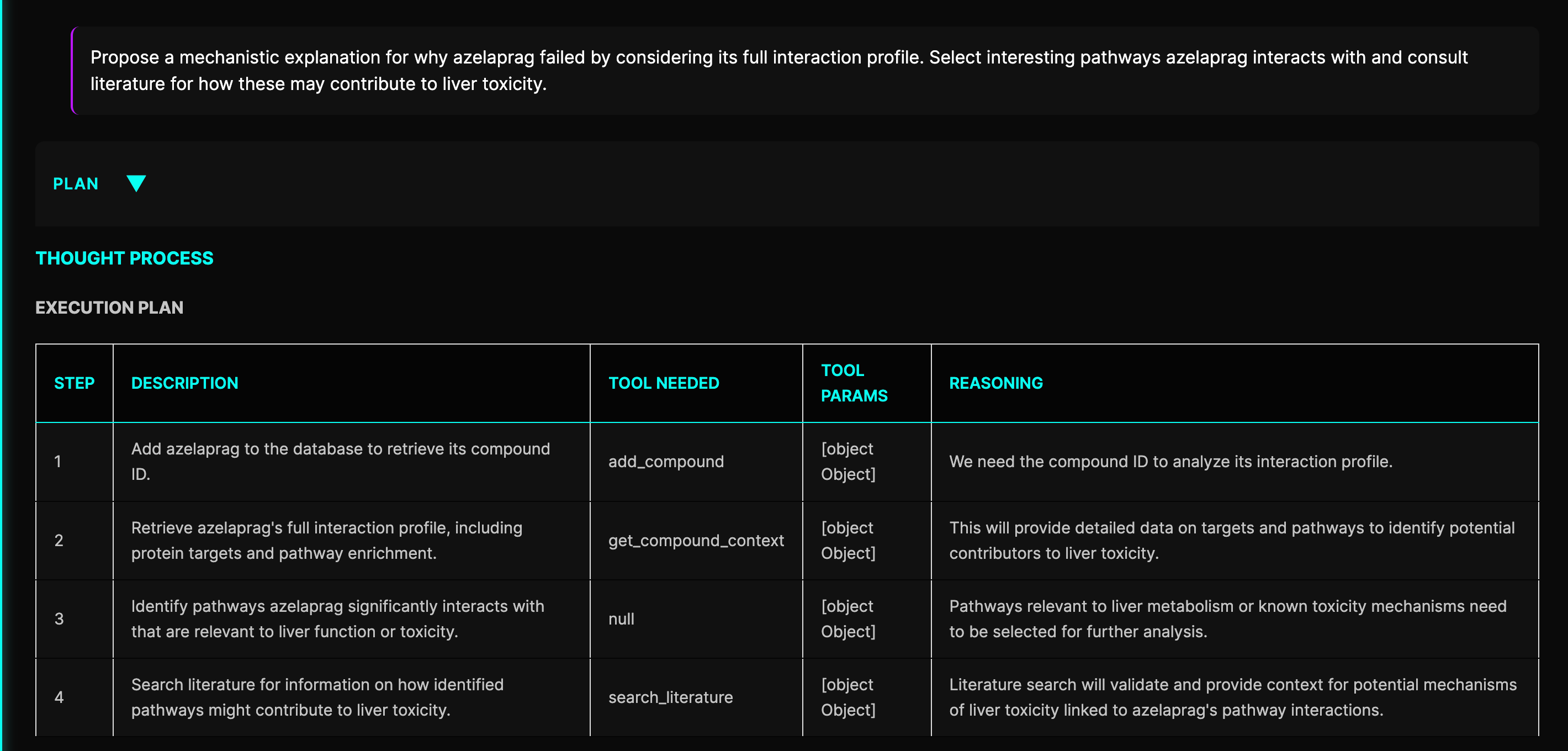Click step number 3 cell

[59, 619]
